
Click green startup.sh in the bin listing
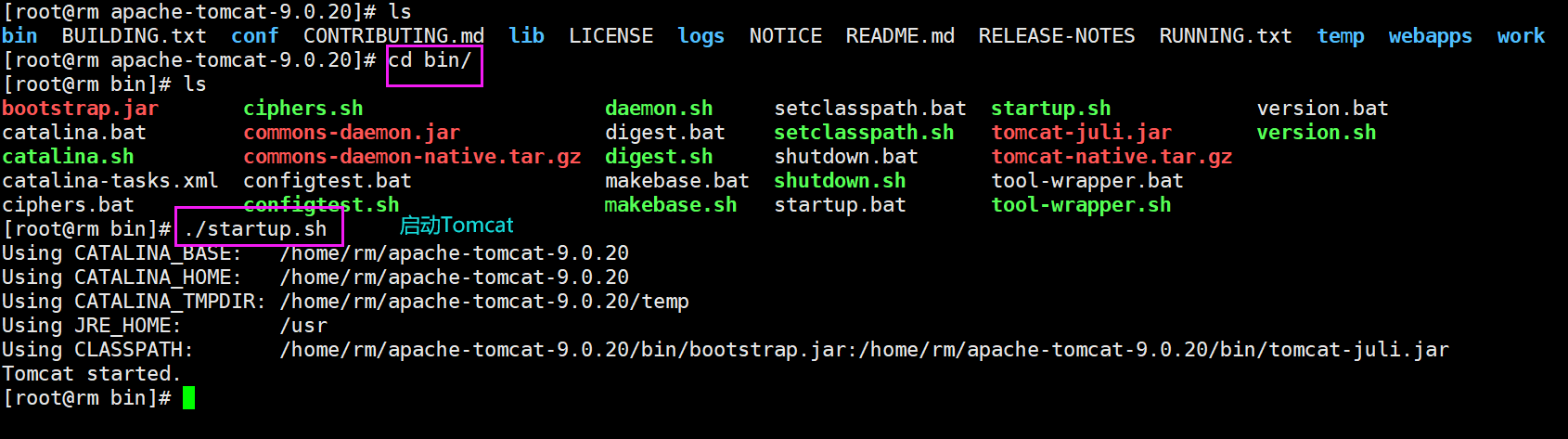point(1050,109)
